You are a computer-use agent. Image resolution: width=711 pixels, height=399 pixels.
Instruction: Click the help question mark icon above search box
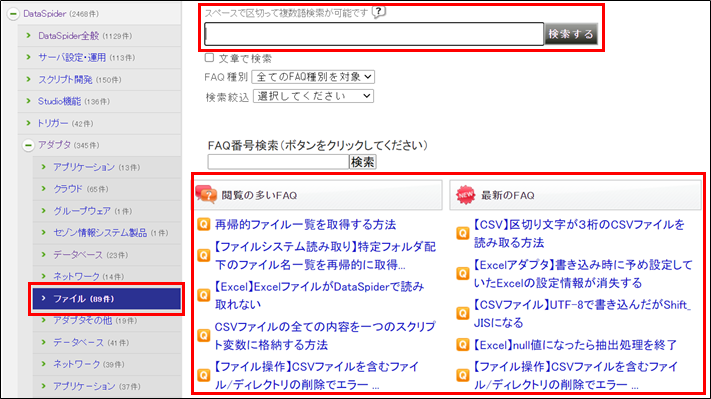click(x=379, y=12)
